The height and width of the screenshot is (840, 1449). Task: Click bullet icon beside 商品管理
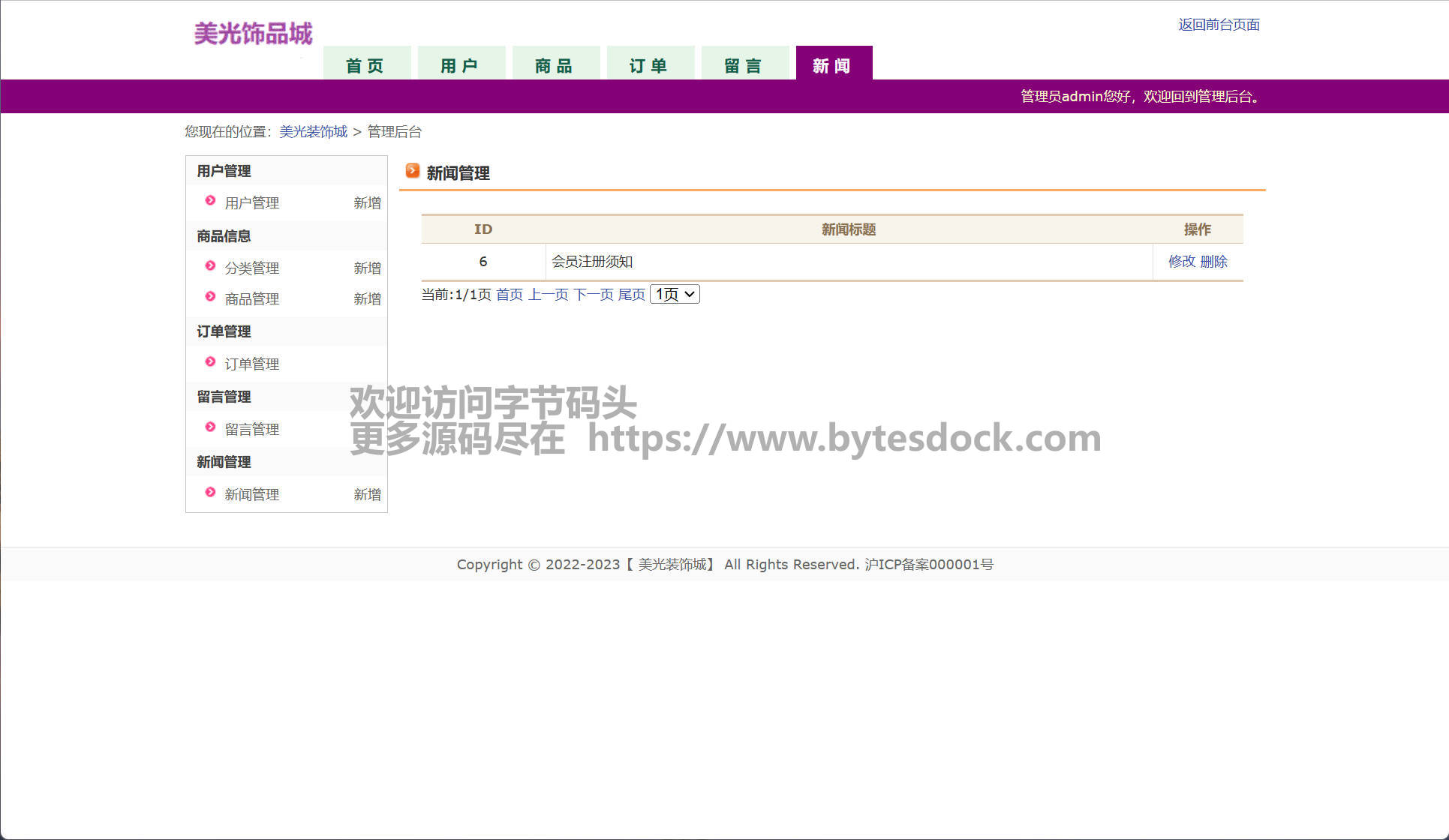(210, 297)
